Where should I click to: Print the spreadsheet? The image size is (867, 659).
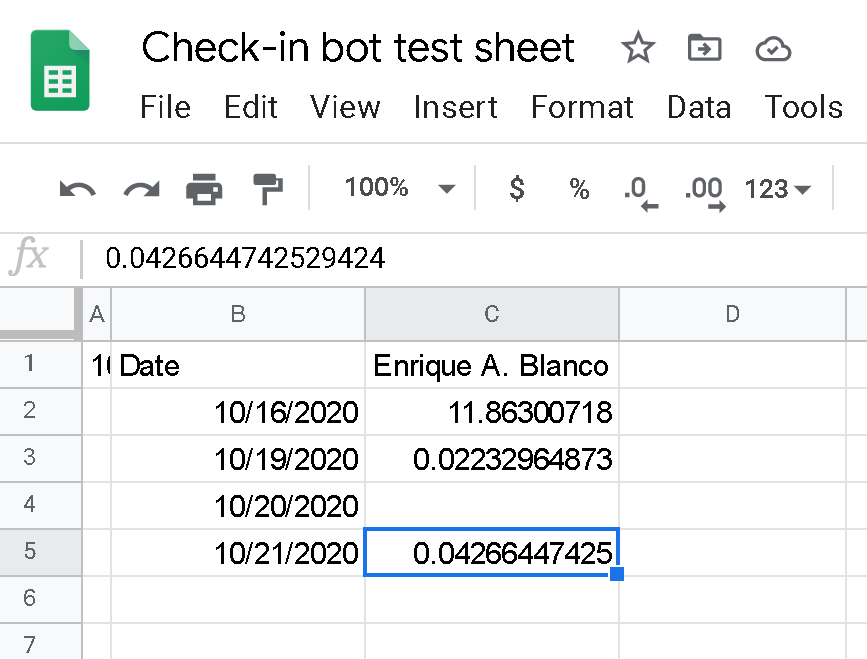tap(205, 189)
